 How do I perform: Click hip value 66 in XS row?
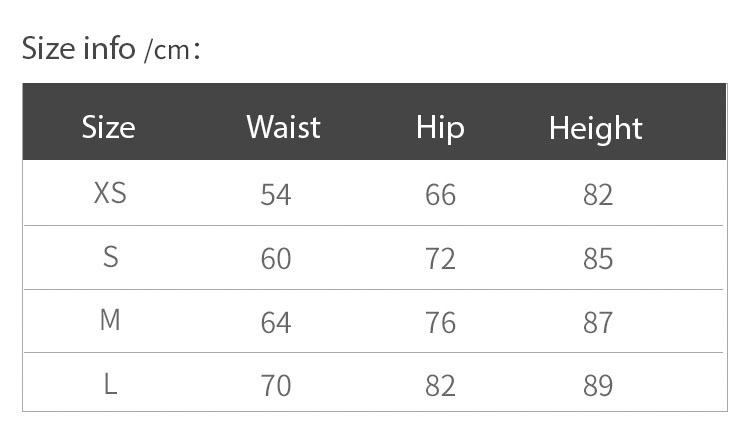coord(440,195)
